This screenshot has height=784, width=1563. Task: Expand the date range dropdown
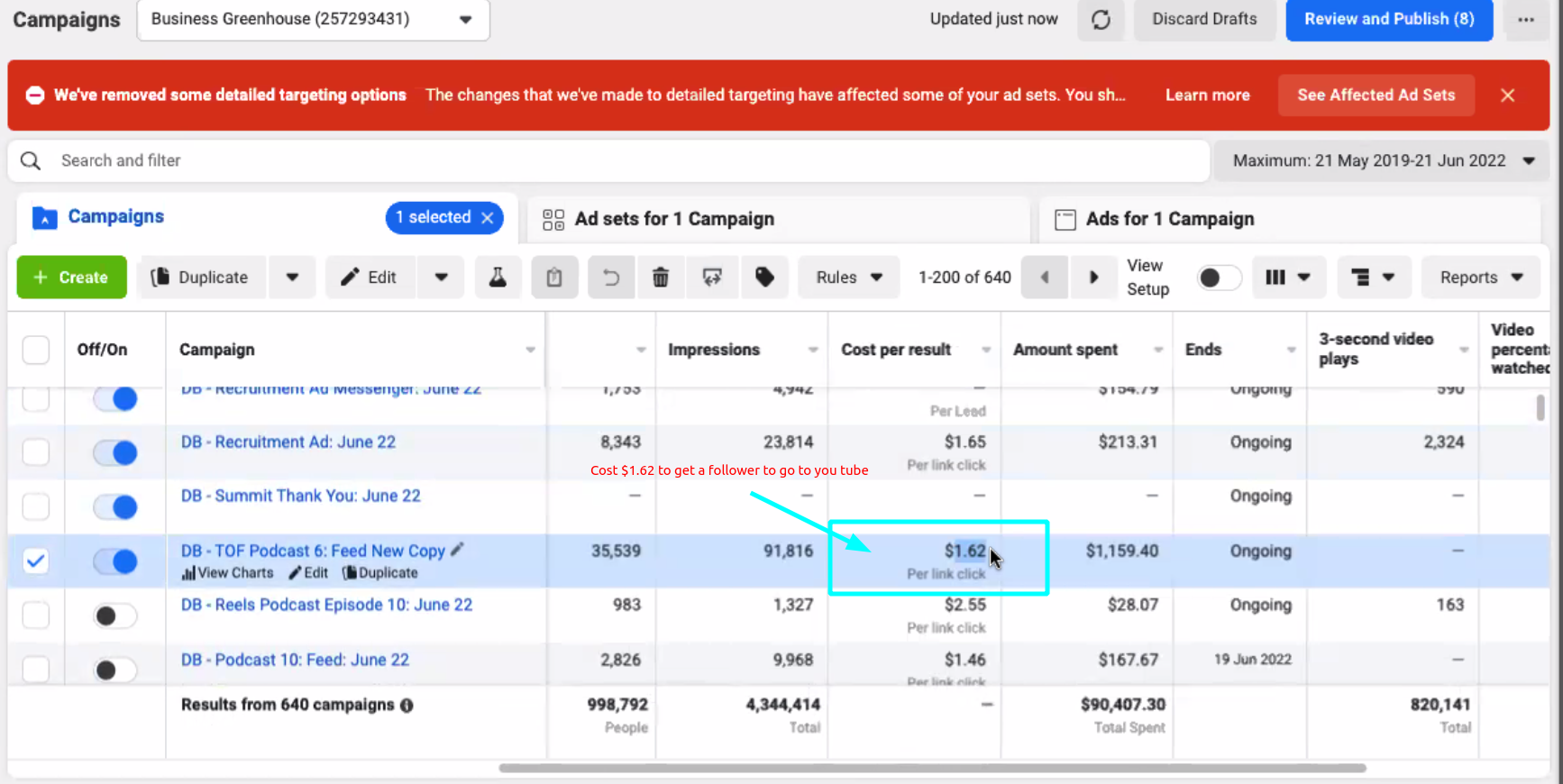click(x=1382, y=161)
